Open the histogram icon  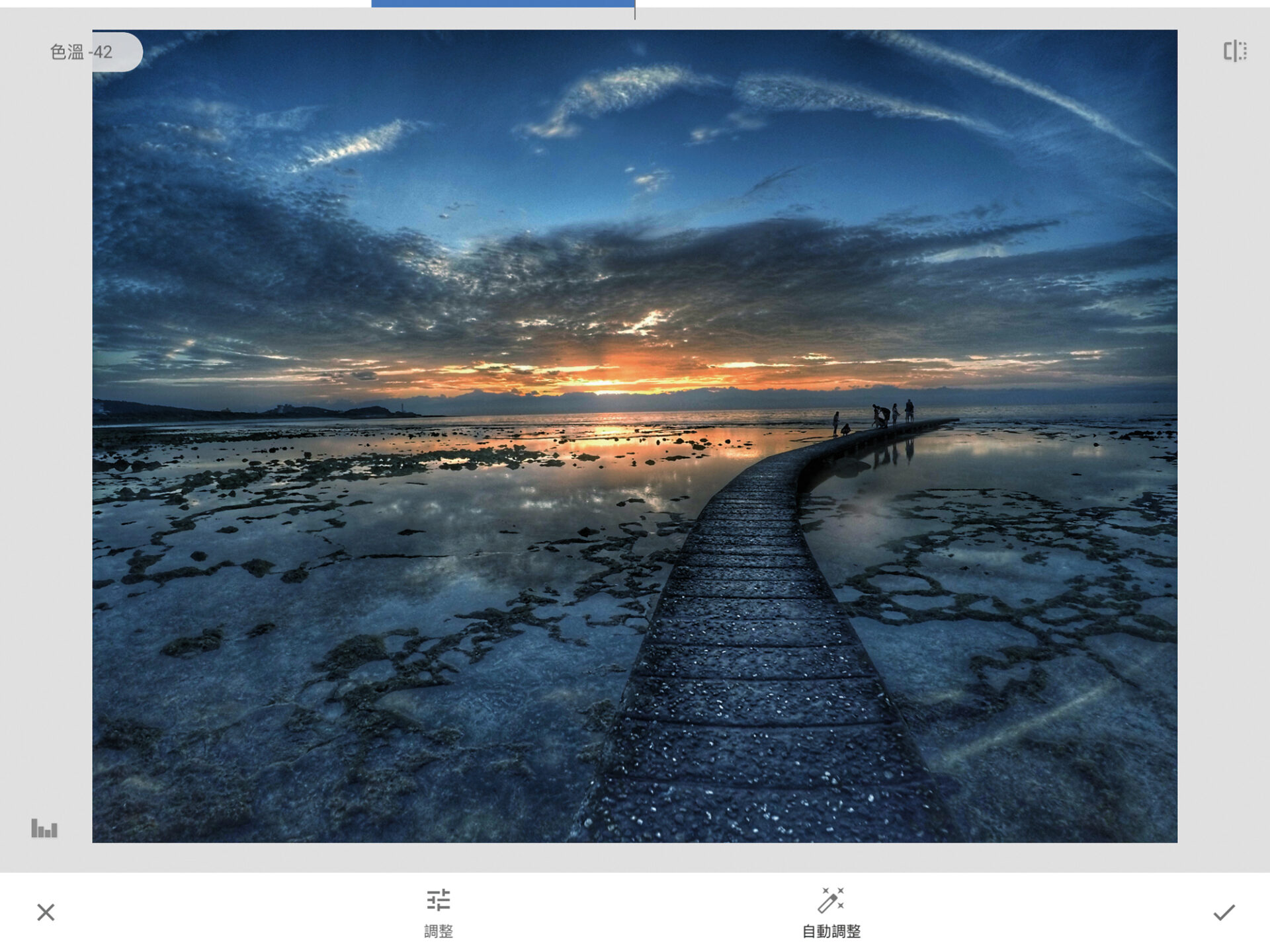point(44,828)
